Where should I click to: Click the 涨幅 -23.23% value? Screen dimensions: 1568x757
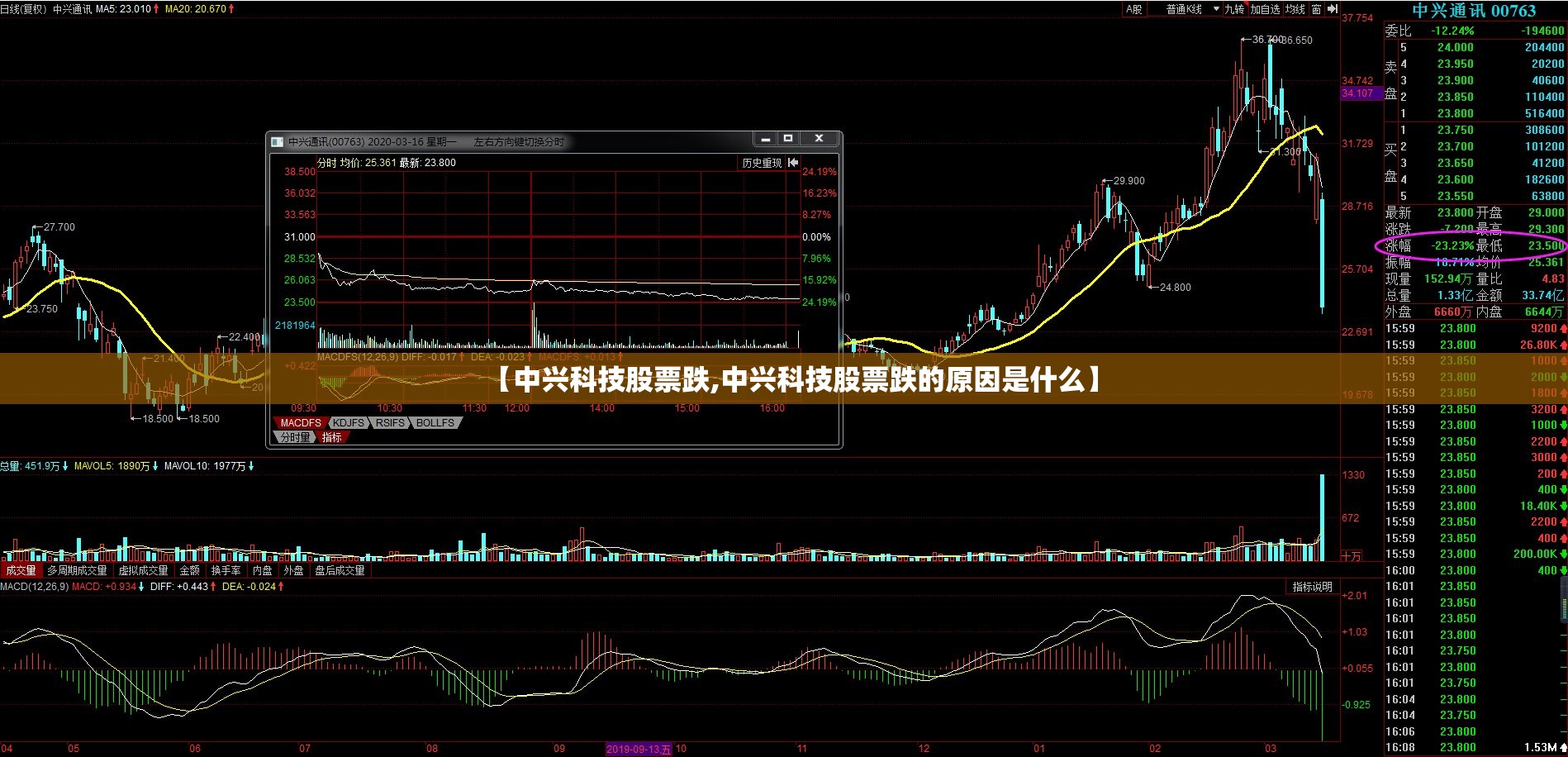point(1452,245)
